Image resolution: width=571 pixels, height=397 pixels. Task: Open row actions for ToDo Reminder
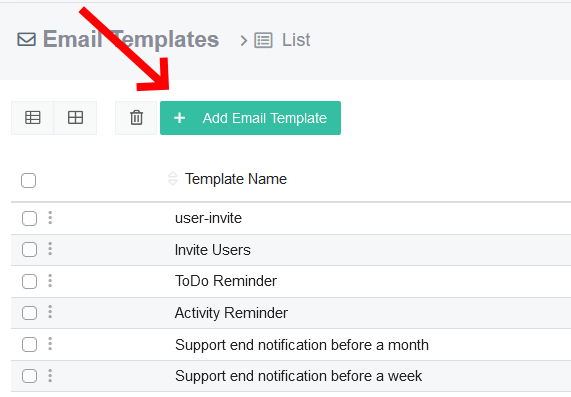pos(50,281)
